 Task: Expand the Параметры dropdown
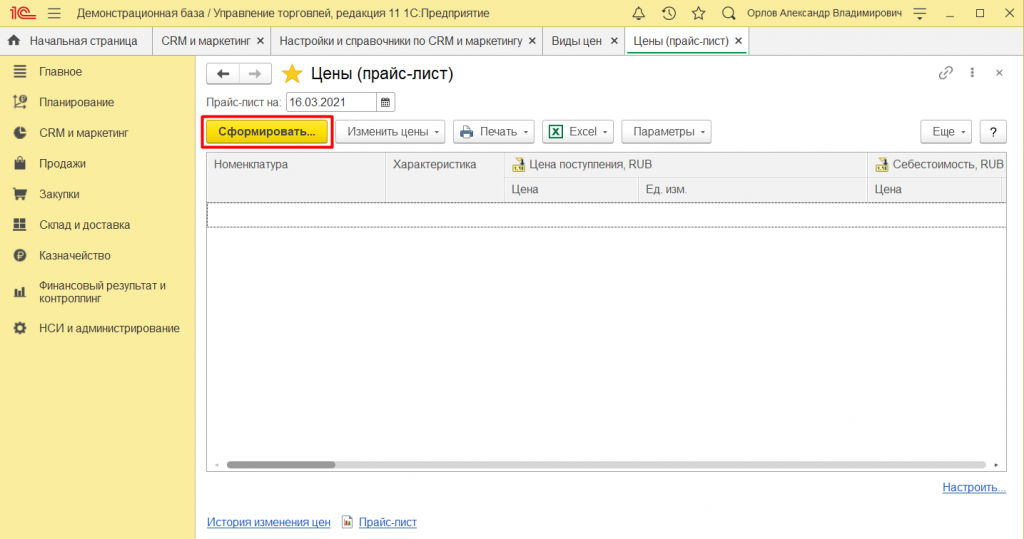click(x=665, y=132)
